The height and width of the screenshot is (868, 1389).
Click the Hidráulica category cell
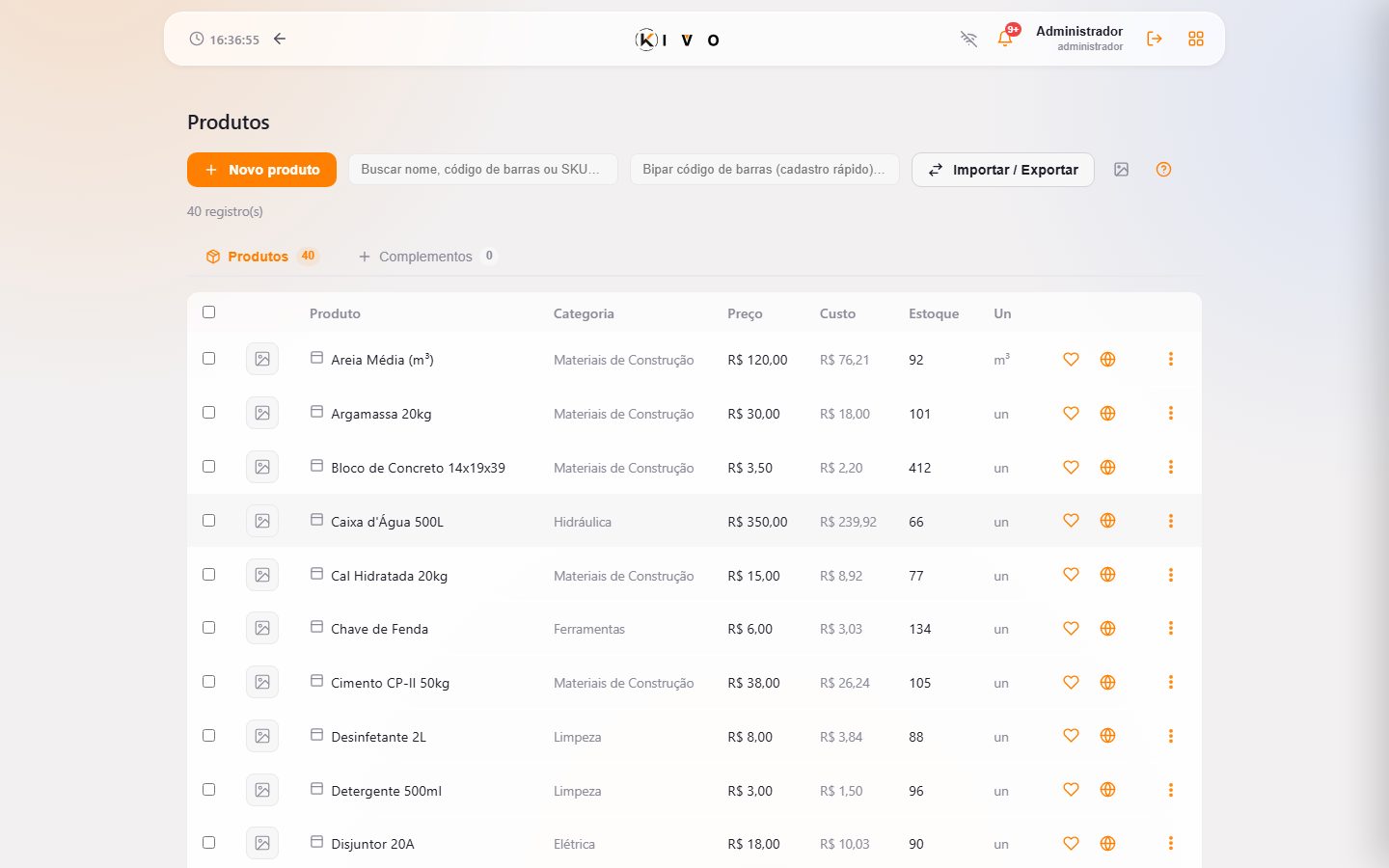coord(583,522)
